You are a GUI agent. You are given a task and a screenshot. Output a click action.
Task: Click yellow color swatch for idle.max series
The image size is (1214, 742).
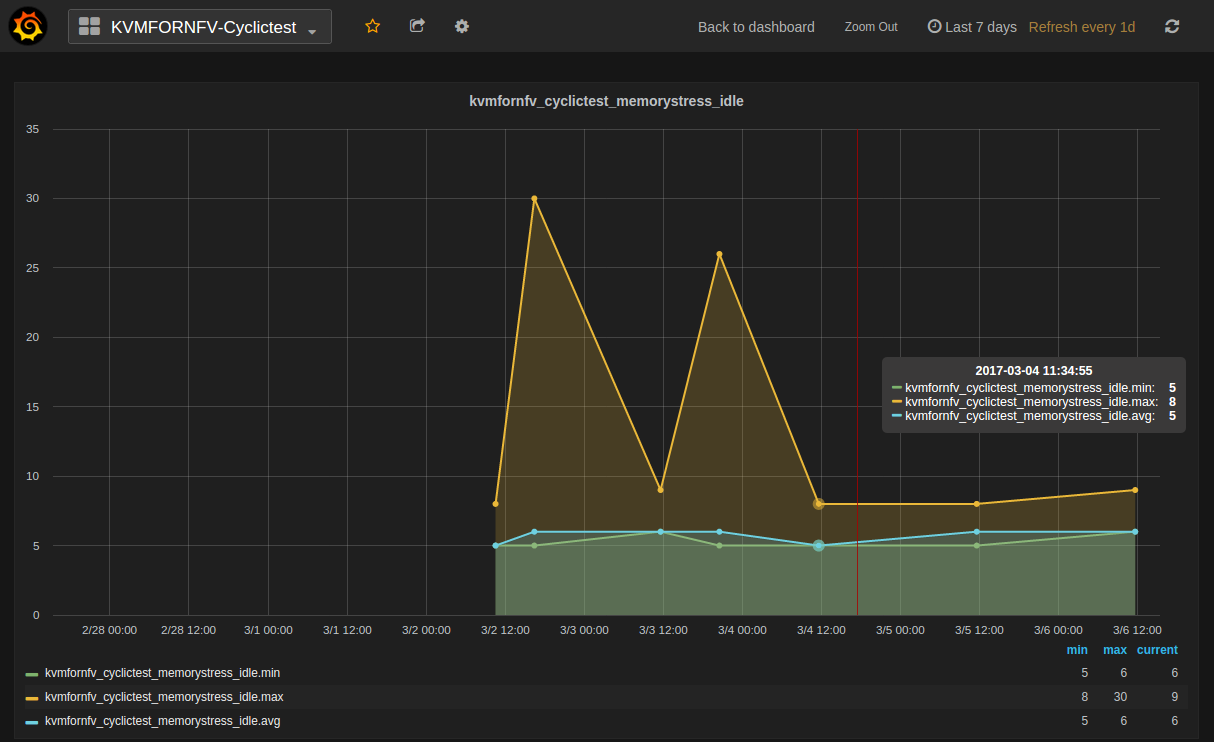pos(32,698)
